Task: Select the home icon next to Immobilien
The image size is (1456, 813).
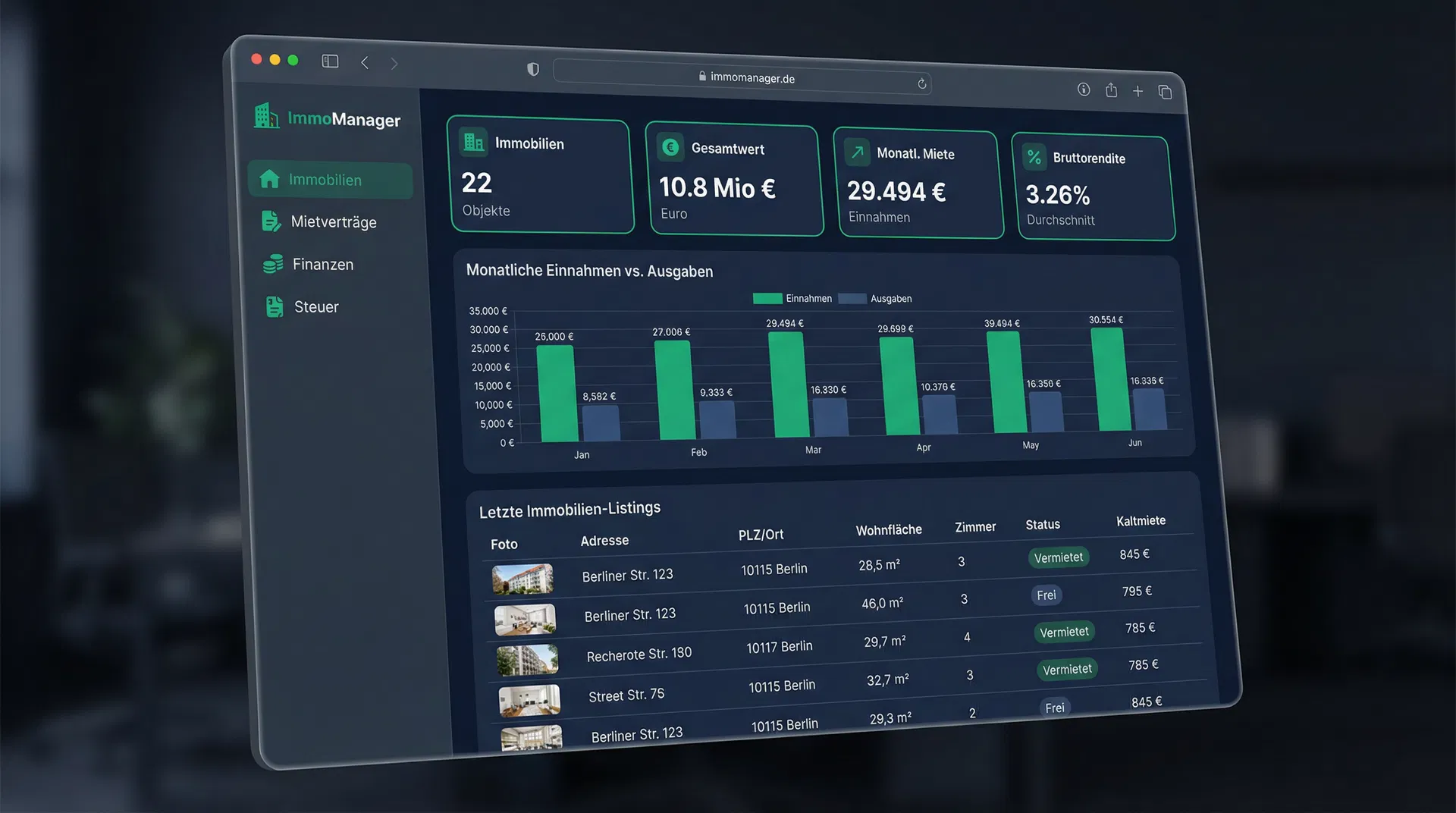Action: (271, 179)
